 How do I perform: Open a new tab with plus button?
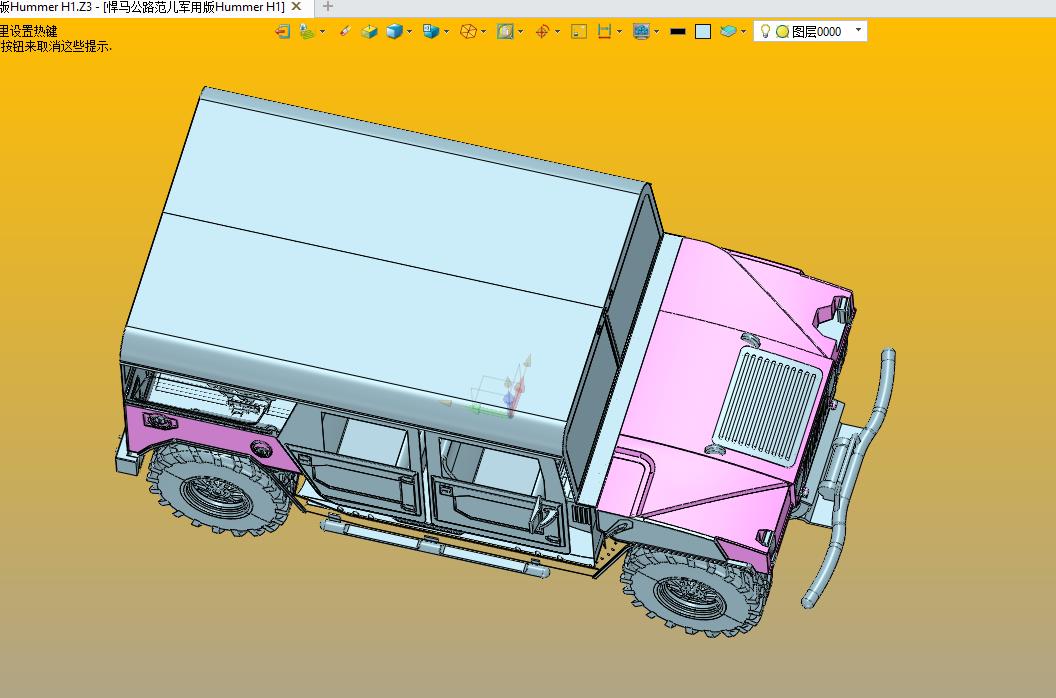coord(327,7)
